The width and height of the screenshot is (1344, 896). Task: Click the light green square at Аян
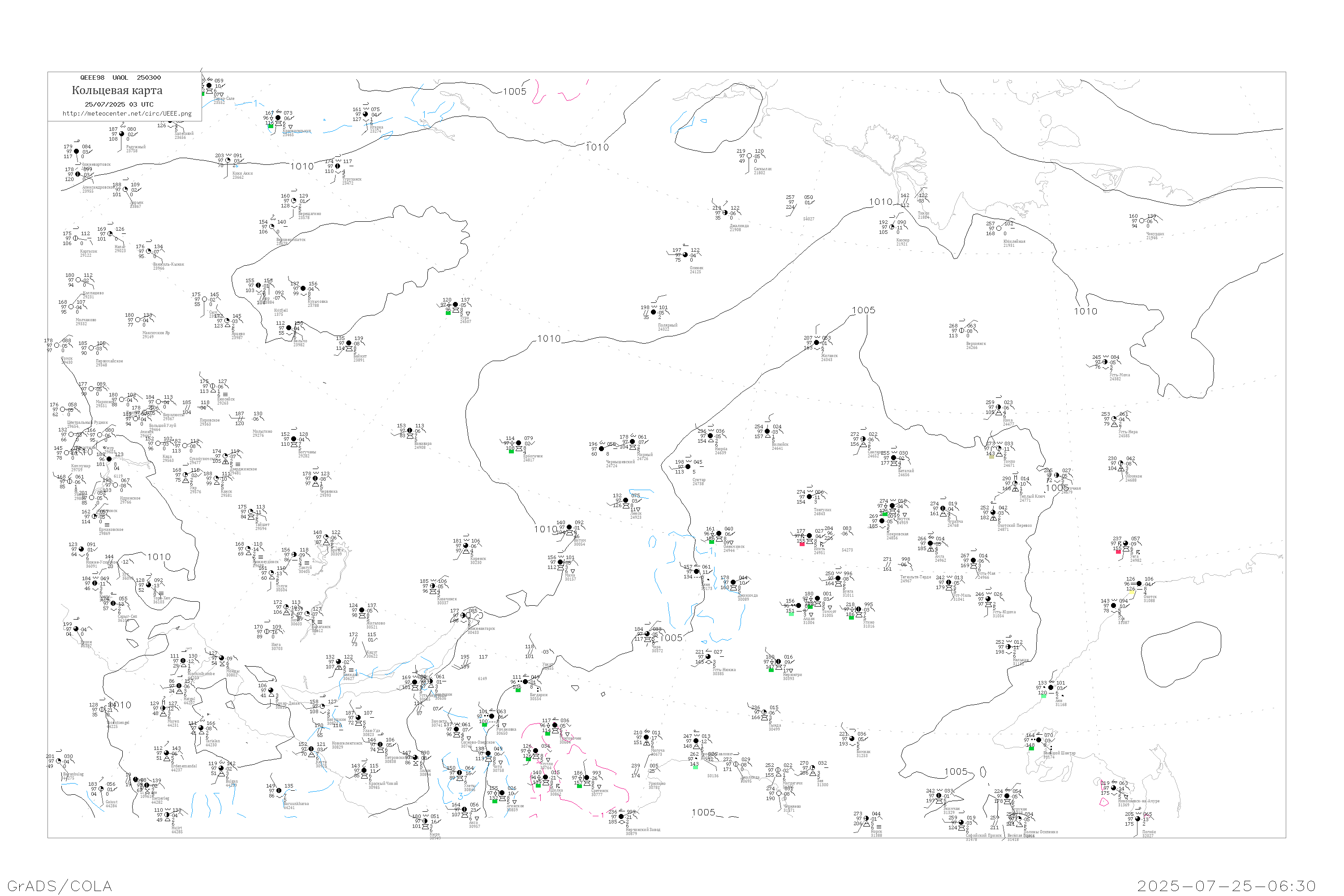1043,696
